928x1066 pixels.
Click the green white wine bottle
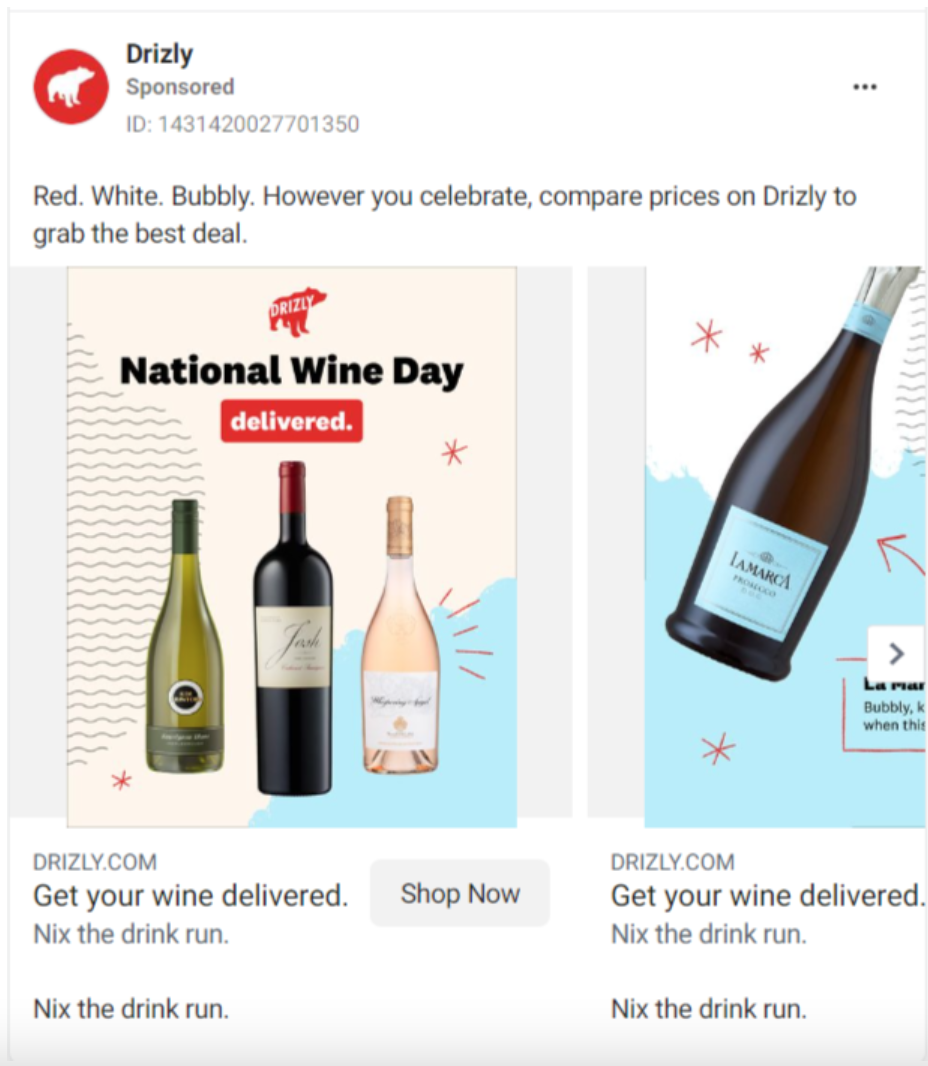point(186,636)
